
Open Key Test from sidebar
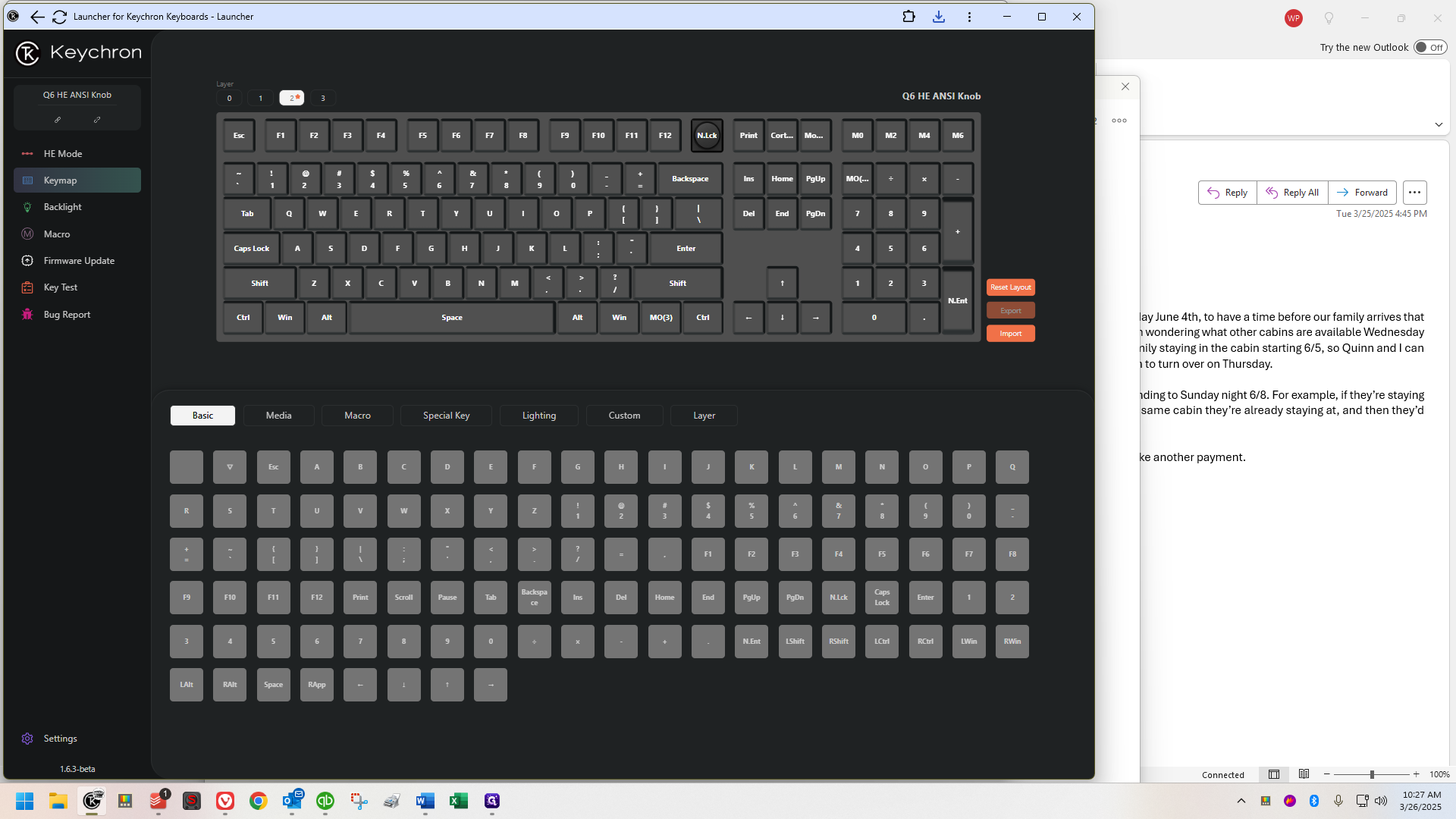pos(77,287)
